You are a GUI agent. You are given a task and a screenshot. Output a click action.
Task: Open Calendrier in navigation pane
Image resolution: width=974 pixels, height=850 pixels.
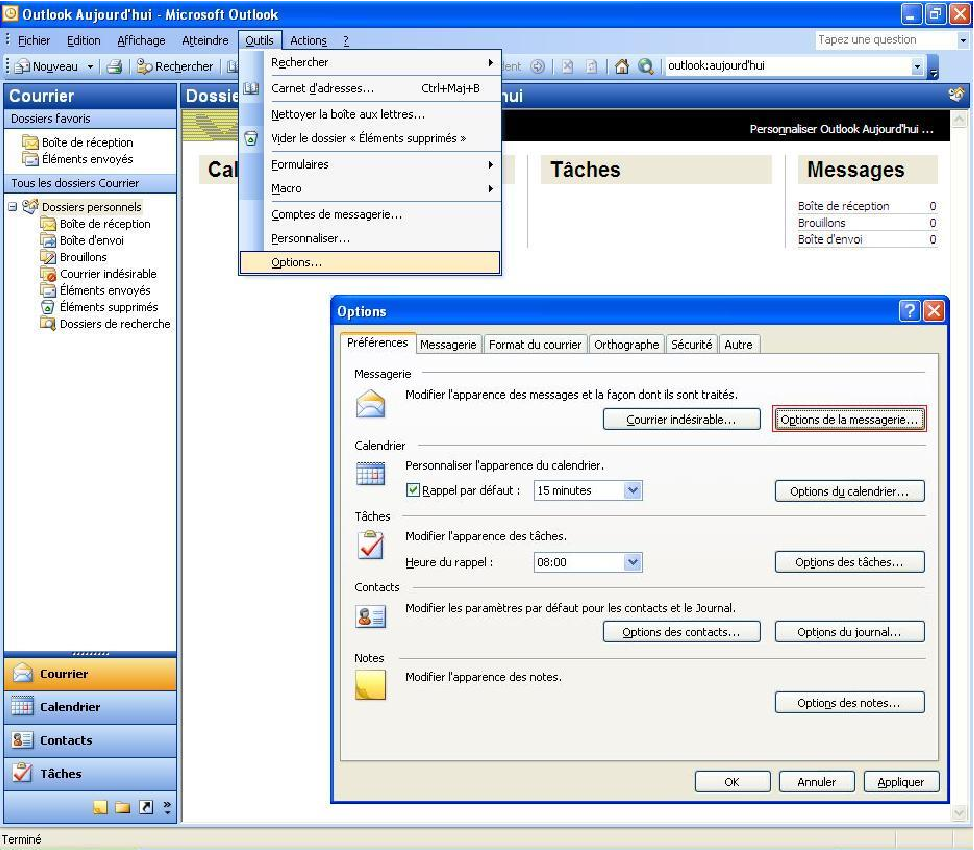point(90,707)
